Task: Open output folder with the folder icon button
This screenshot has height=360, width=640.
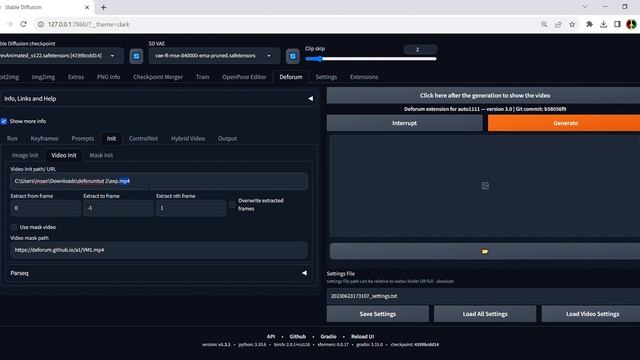Action: (484, 251)
